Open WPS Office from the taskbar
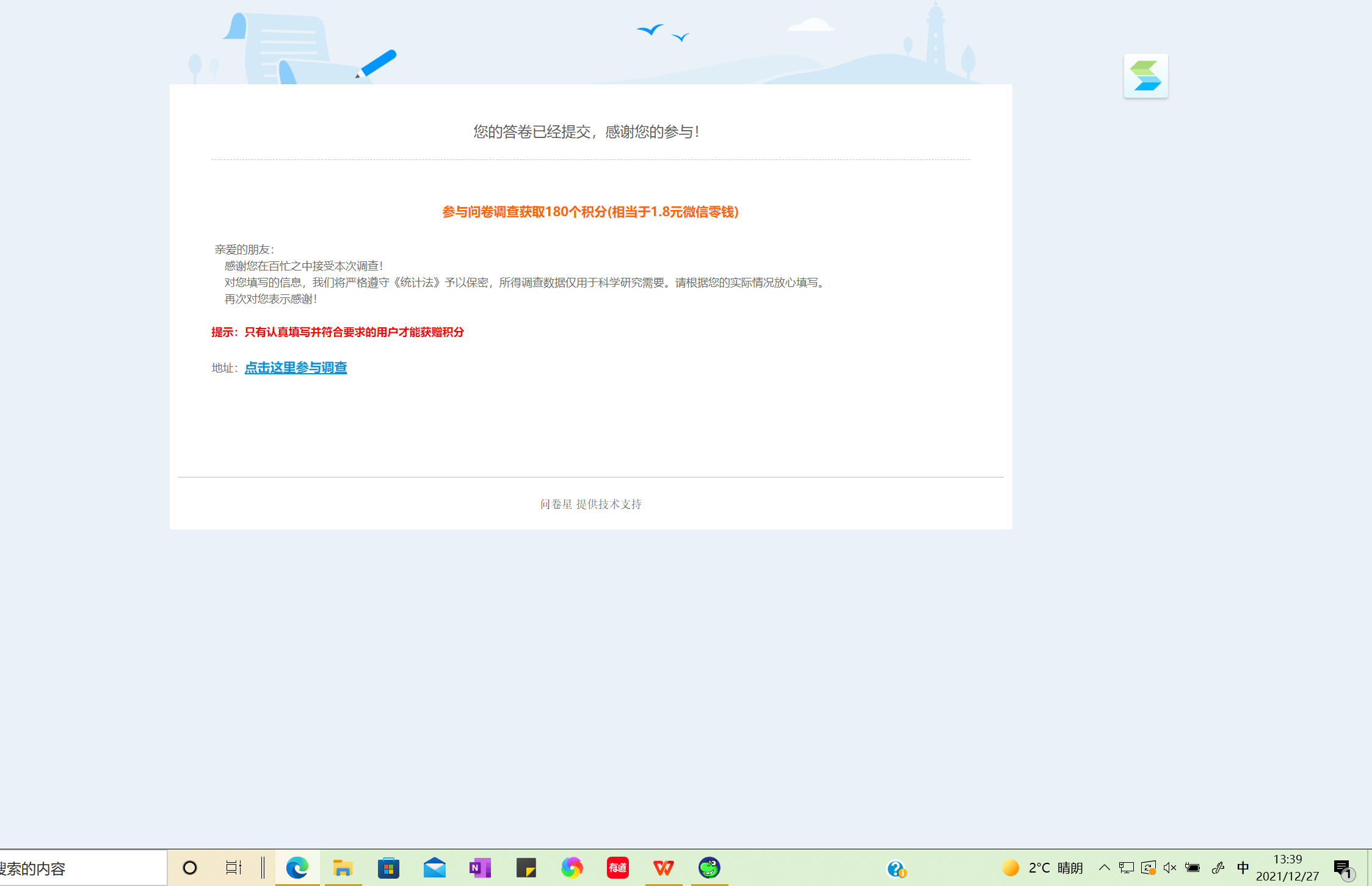1372x886 pixels. (663, 868)
